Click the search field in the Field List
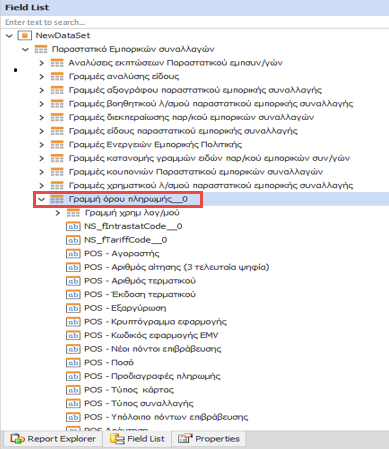This screenshot has height=449, width=389. click(194, 22)
